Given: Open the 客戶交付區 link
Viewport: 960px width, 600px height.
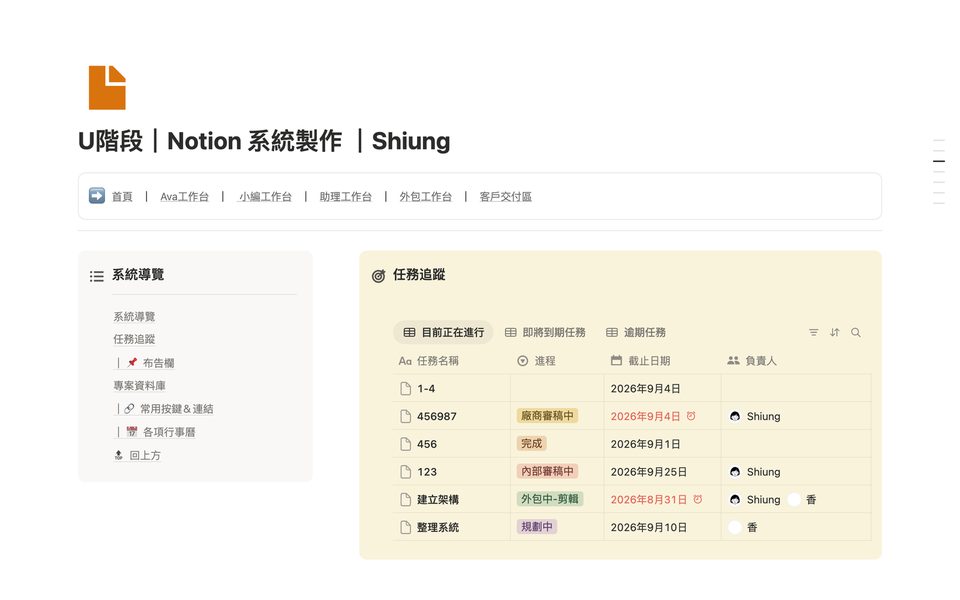Looking at the screenshot, I should click(x=506, y=197).
